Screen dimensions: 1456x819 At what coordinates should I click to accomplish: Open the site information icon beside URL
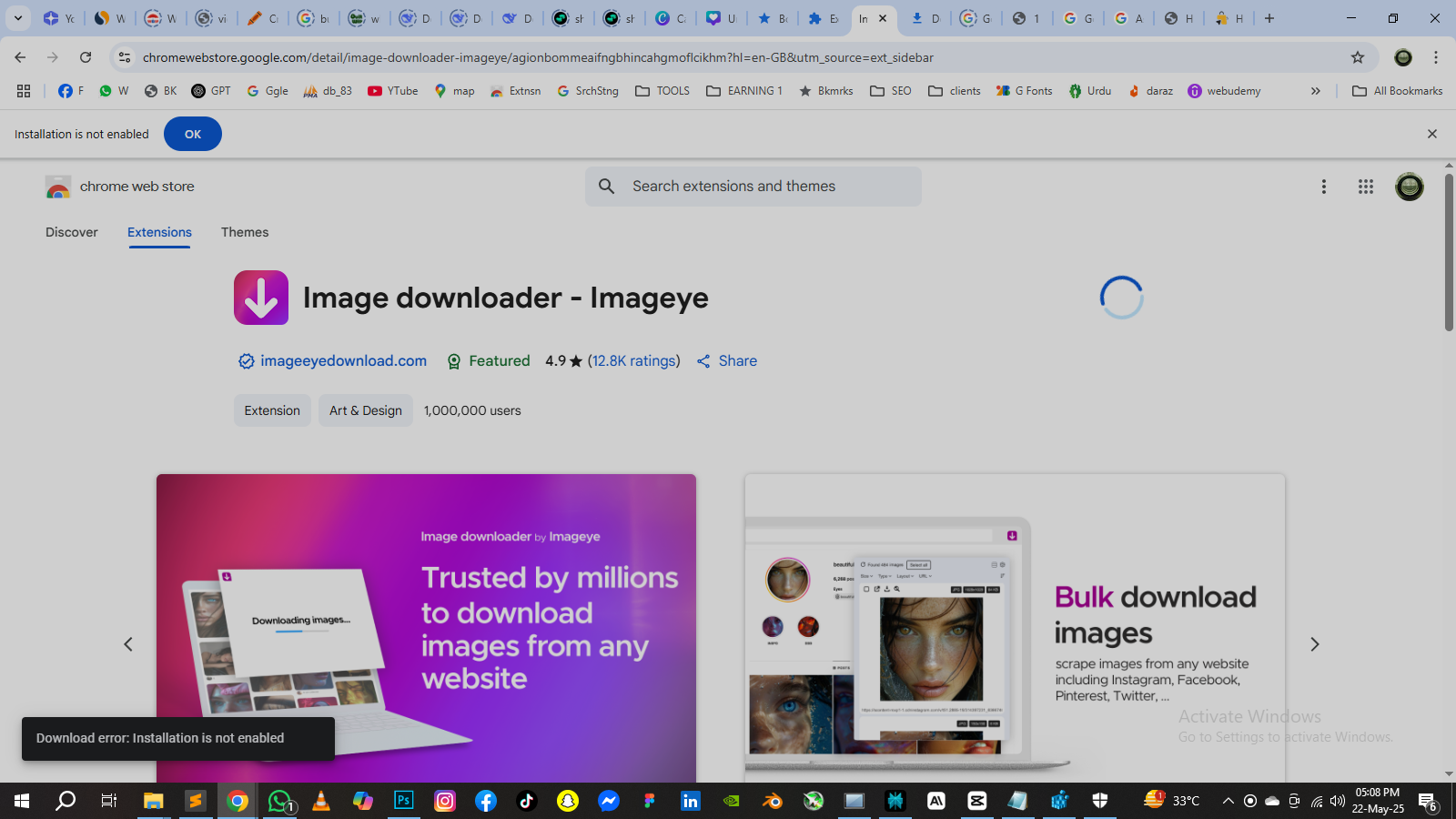pyautogui.click(x=125, y=57)
